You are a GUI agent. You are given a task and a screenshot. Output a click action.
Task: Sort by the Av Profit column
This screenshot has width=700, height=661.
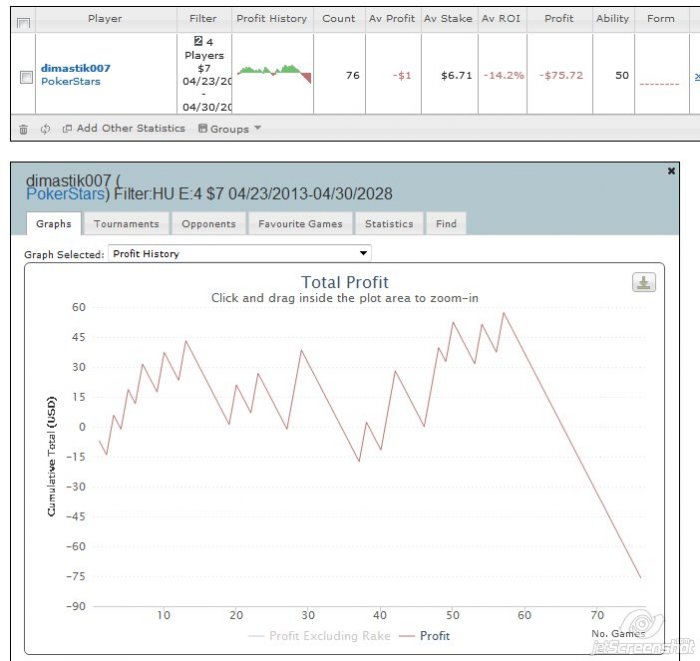coord(392,19)
